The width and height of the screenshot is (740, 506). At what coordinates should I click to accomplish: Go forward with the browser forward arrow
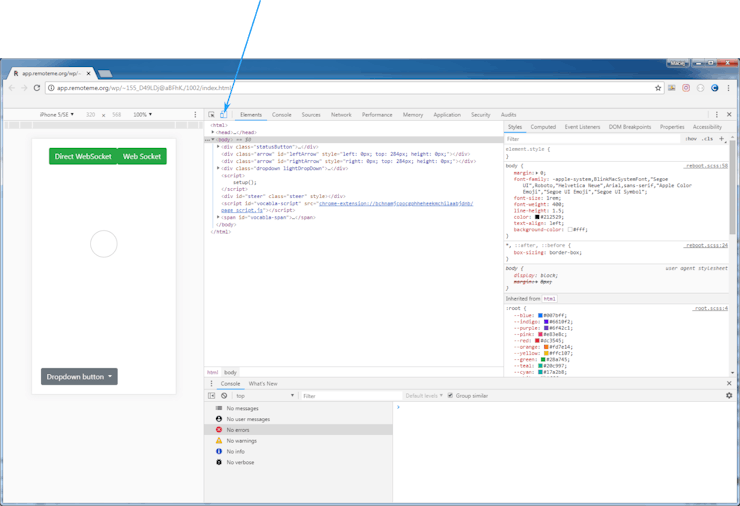click(24, 88)
